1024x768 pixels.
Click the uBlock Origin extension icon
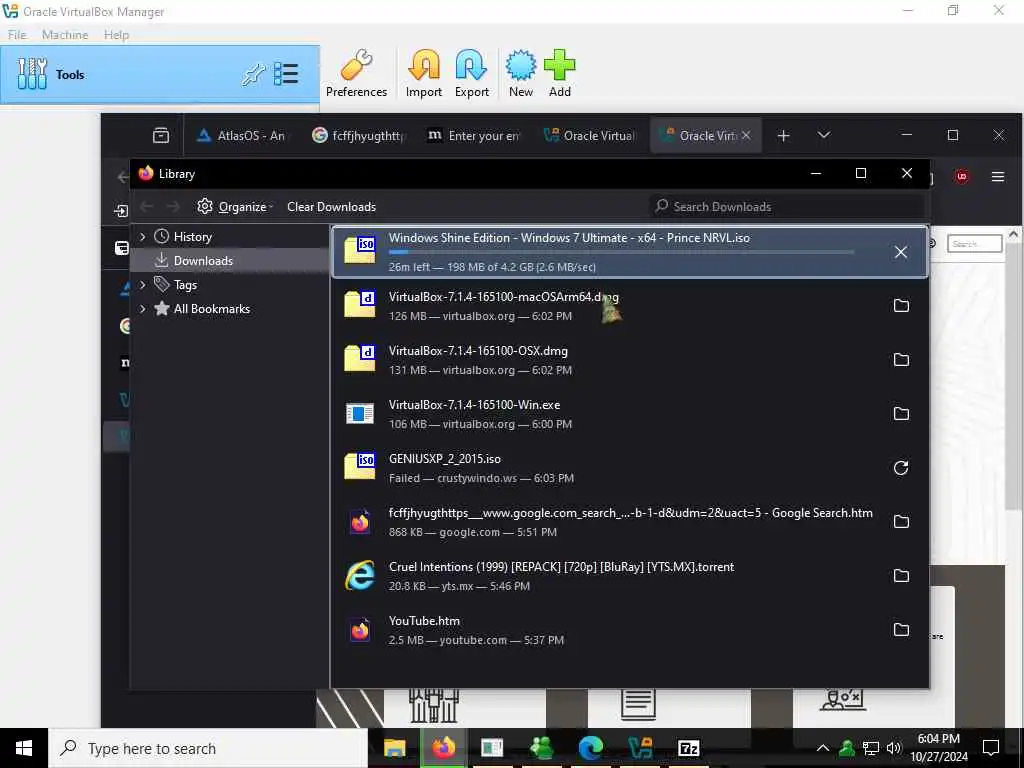961,176
